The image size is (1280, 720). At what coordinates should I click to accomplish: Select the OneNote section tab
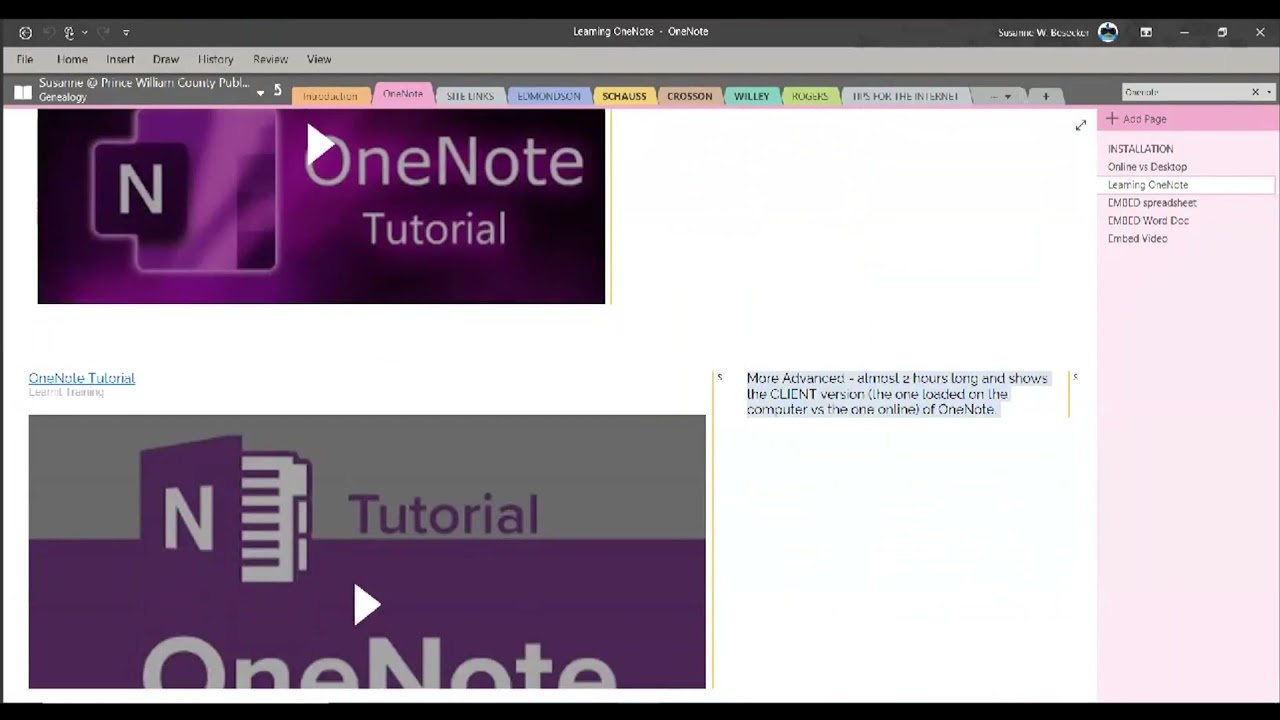[403, 94]
